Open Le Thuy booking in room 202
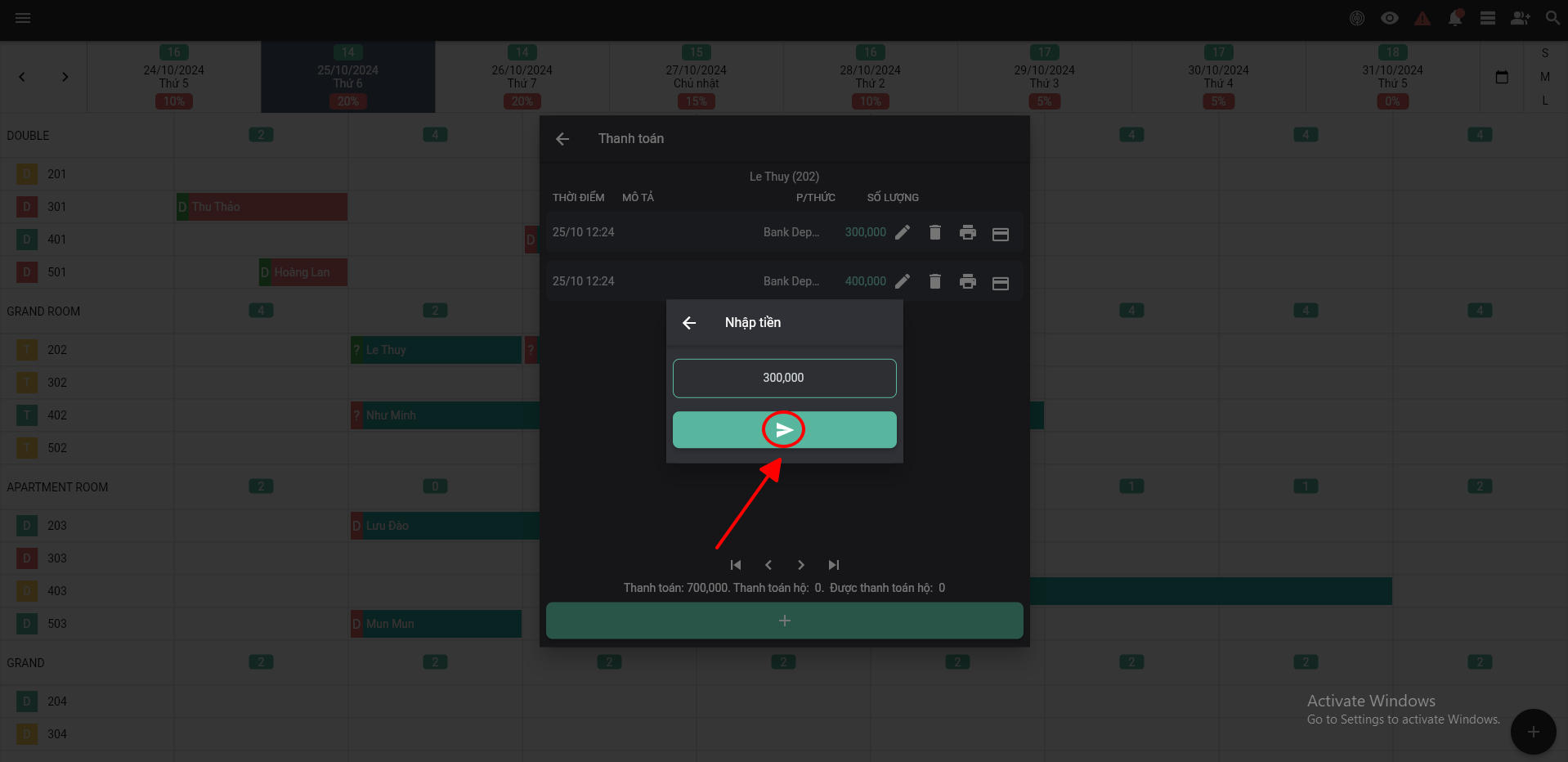 coord(436,350)
